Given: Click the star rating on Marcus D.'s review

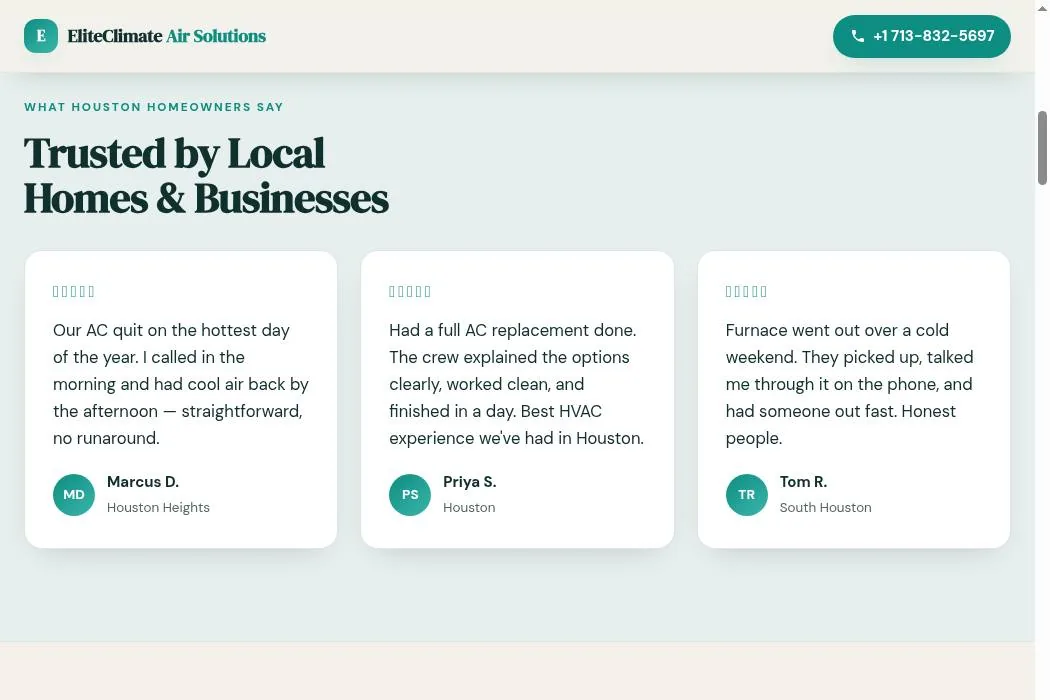Looking at the screenshot, I should 74,291.
